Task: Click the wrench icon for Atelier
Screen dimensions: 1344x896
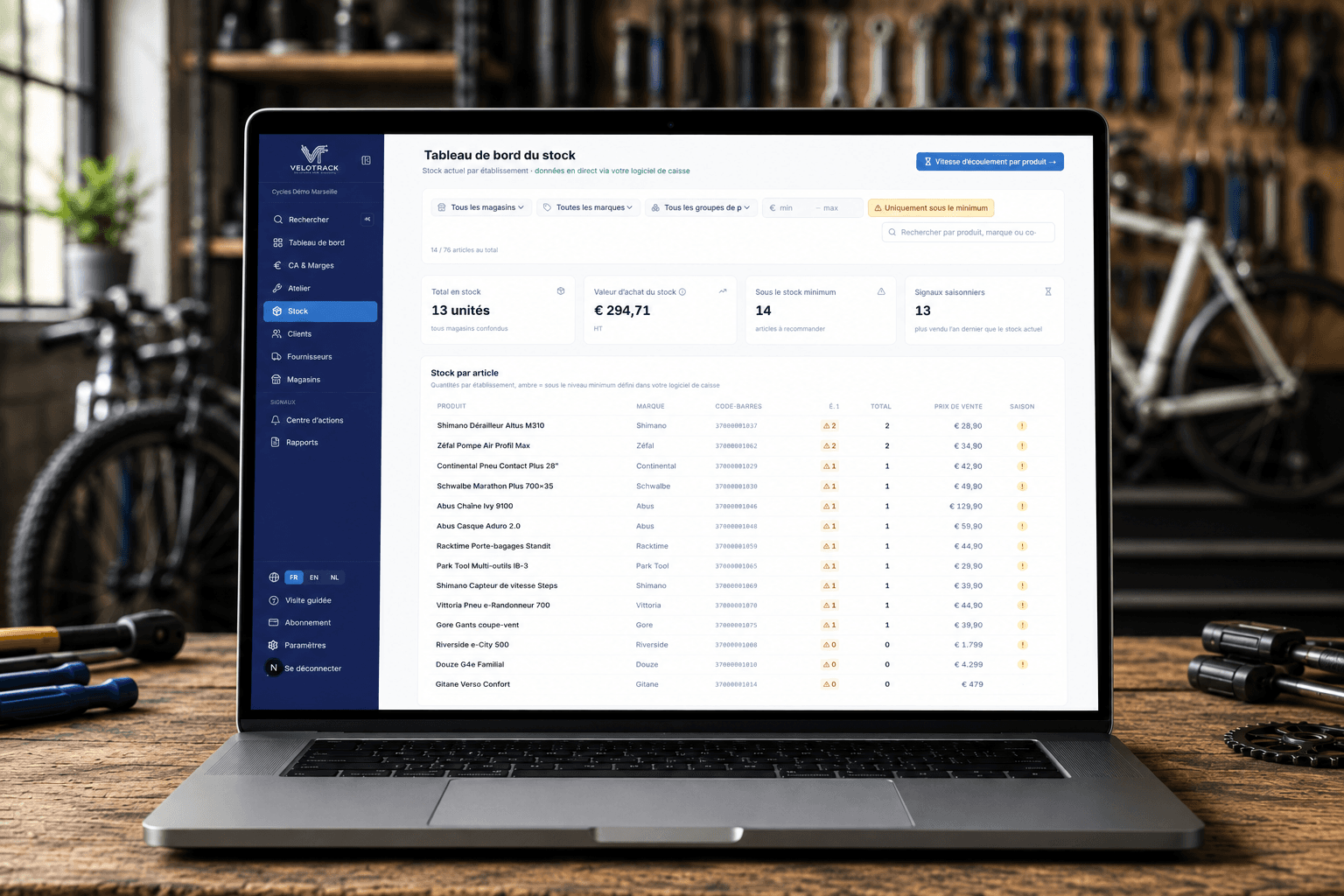Action: [277, 288]
